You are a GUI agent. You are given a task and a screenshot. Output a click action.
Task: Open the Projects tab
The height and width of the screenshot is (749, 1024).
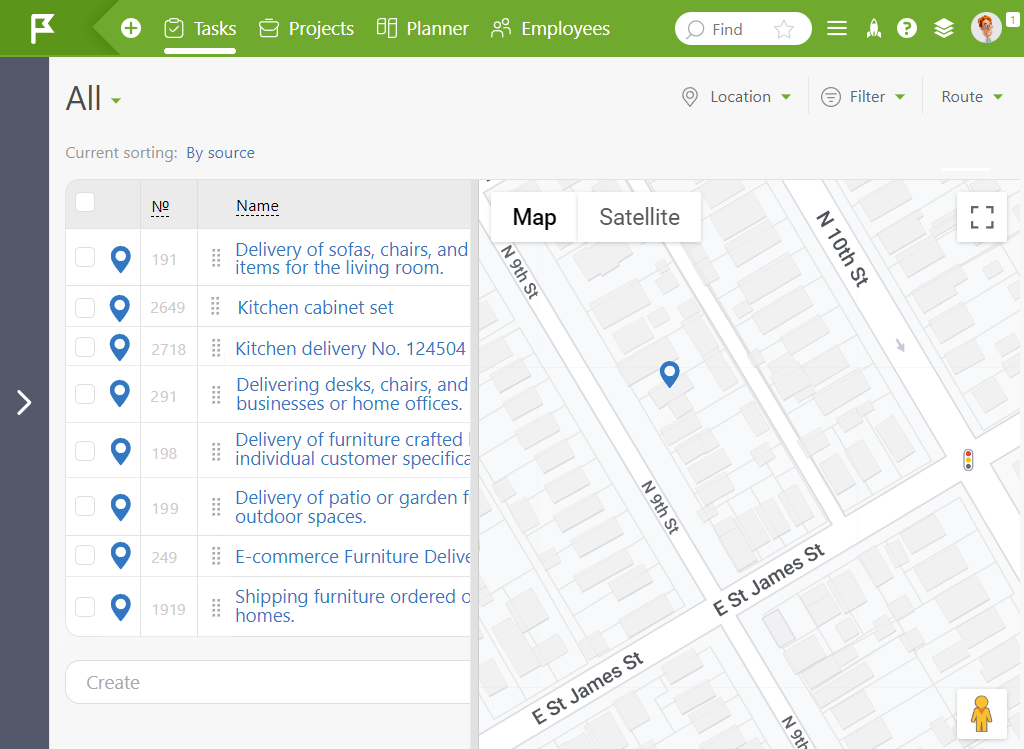click(x=306, y=29)
